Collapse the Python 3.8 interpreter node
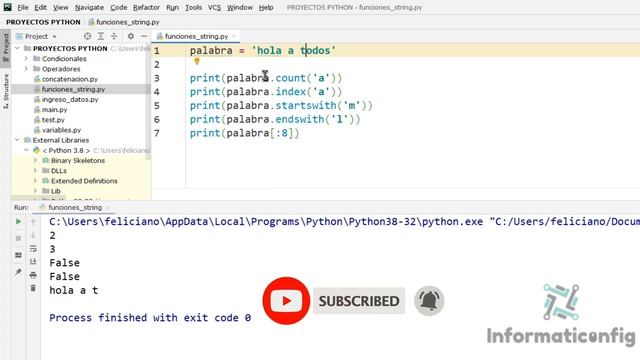Image resolution: width=640 pixels, height=360 pixels. pyautogui.click(x=26, y=150)
